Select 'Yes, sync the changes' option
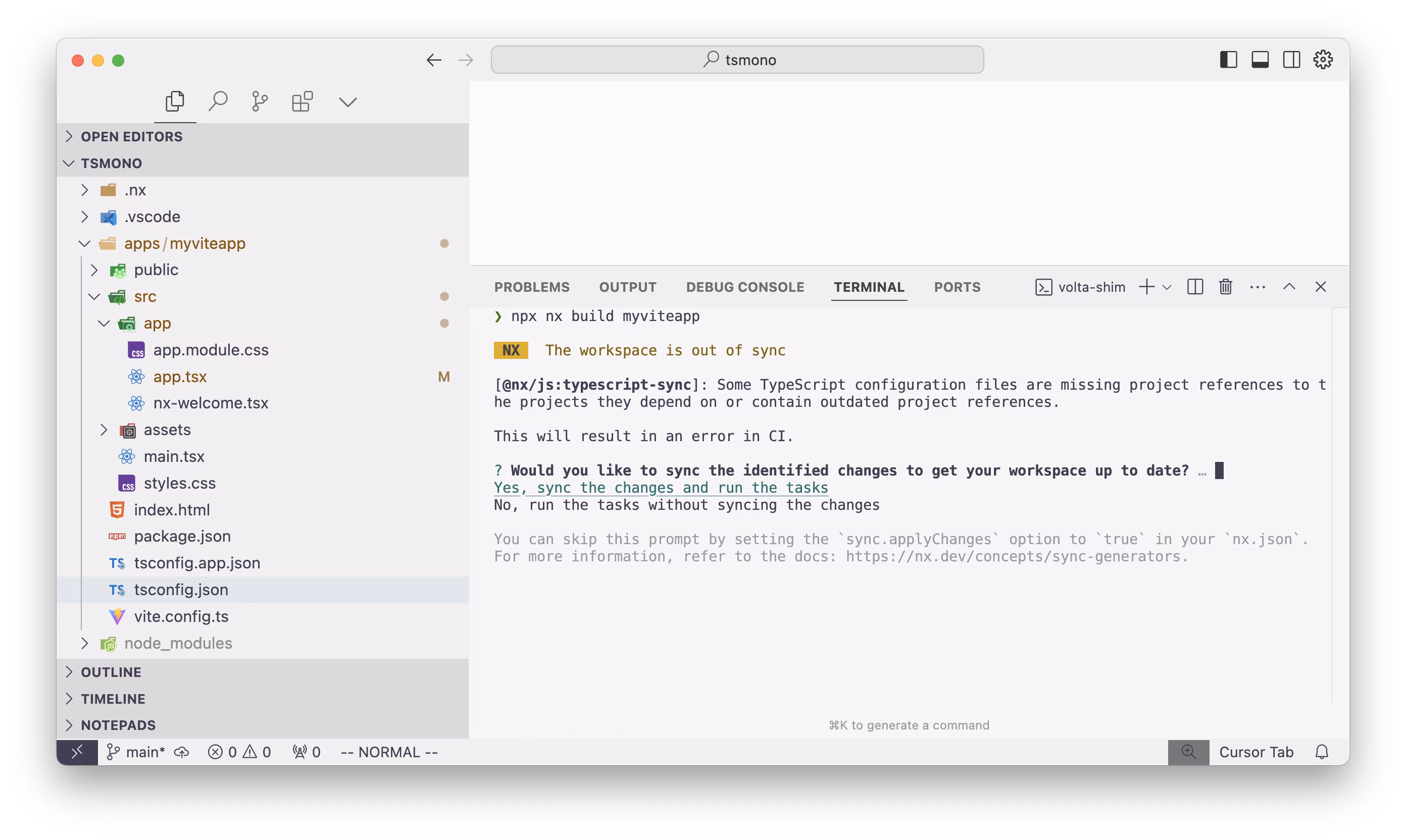The image size is (1406, 840). pyautogui.click(x=661, y=487)
